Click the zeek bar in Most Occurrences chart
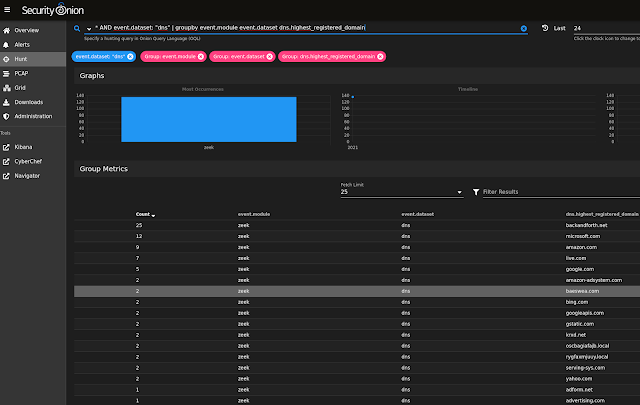Viewport: 640px width, 405px height. [209, 119]
